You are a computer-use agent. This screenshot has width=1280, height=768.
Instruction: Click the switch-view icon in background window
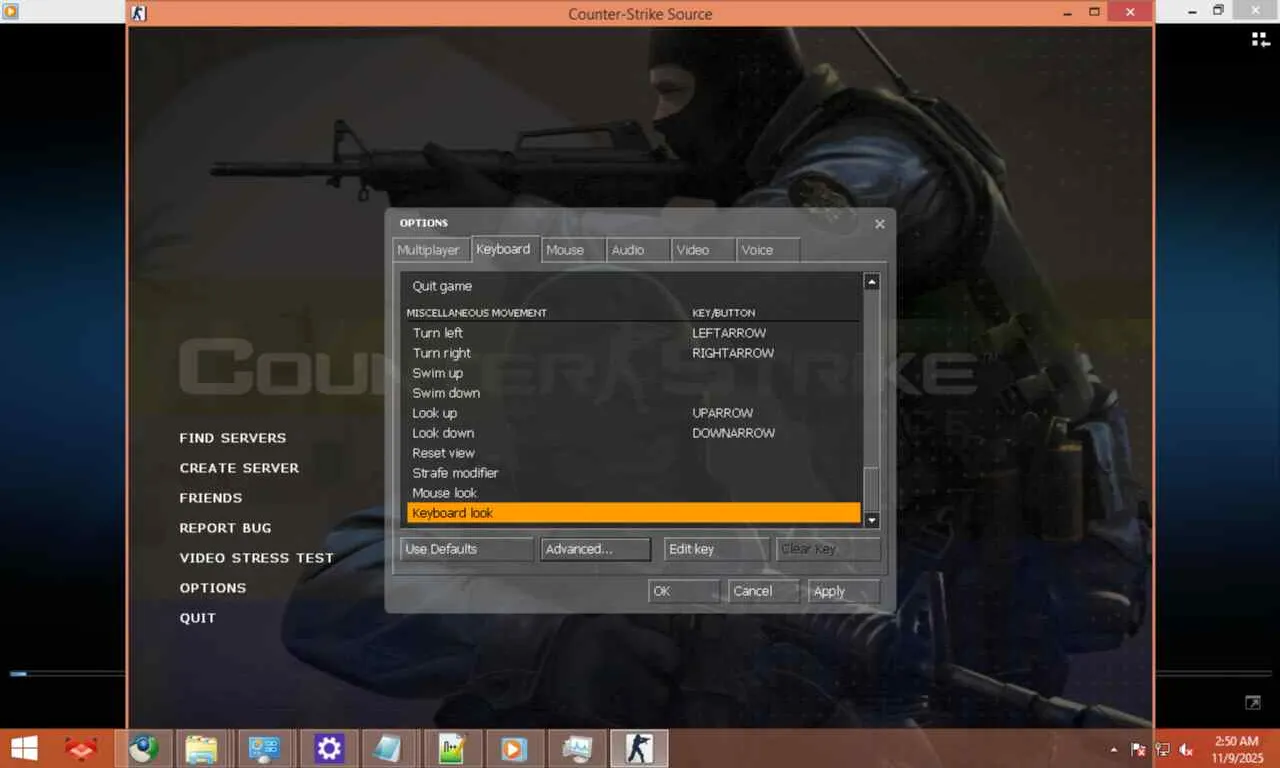pos(1261,39)
